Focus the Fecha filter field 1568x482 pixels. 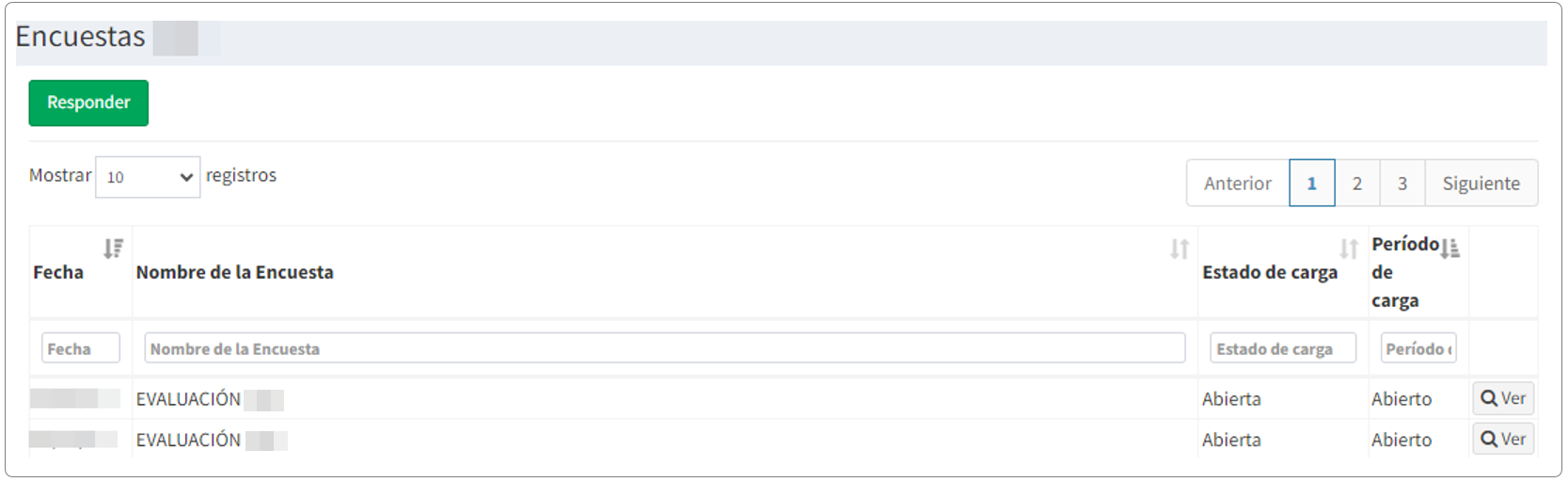pos(81,348)
